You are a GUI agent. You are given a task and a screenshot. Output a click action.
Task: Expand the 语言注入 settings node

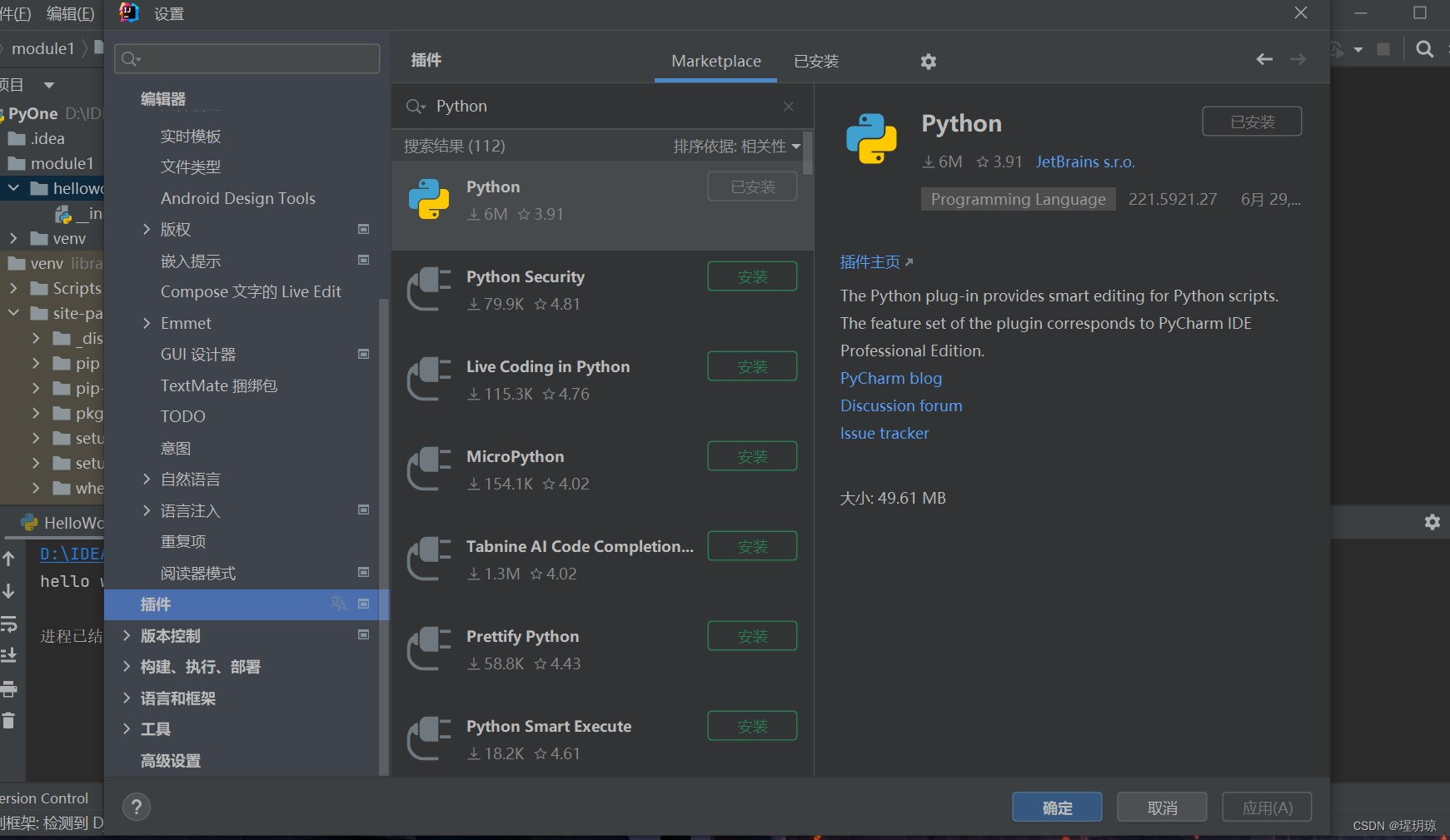[147, 510]
